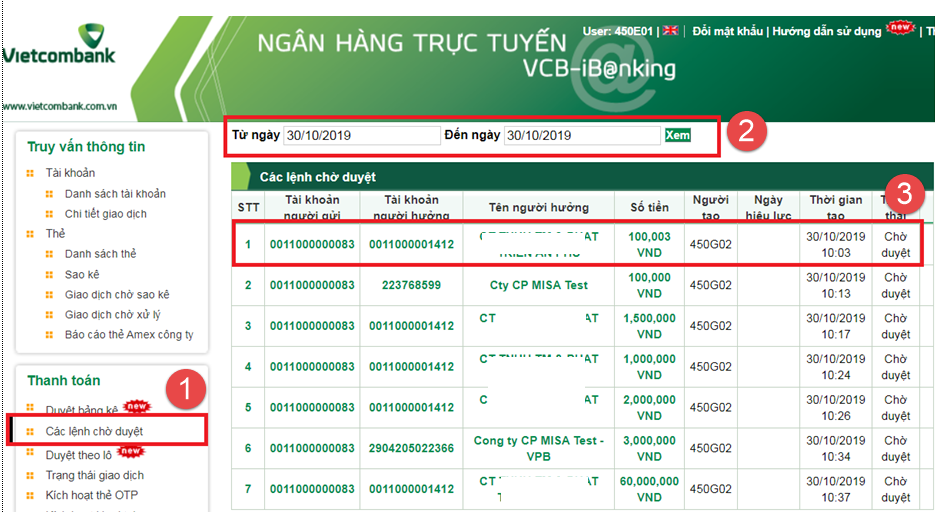The width and height of the screenshot is (935, 512).
Task: Open Hướng dẫn sử dụng guide
Action: point(826,31)
